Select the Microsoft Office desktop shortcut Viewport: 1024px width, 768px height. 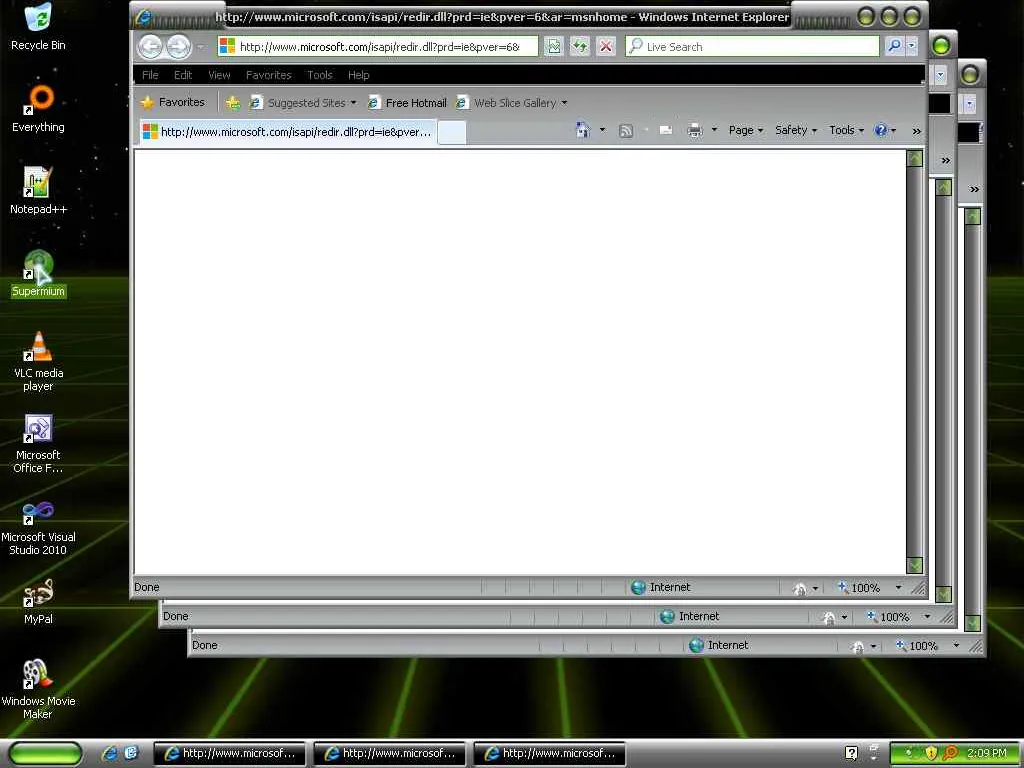point(38,443)
